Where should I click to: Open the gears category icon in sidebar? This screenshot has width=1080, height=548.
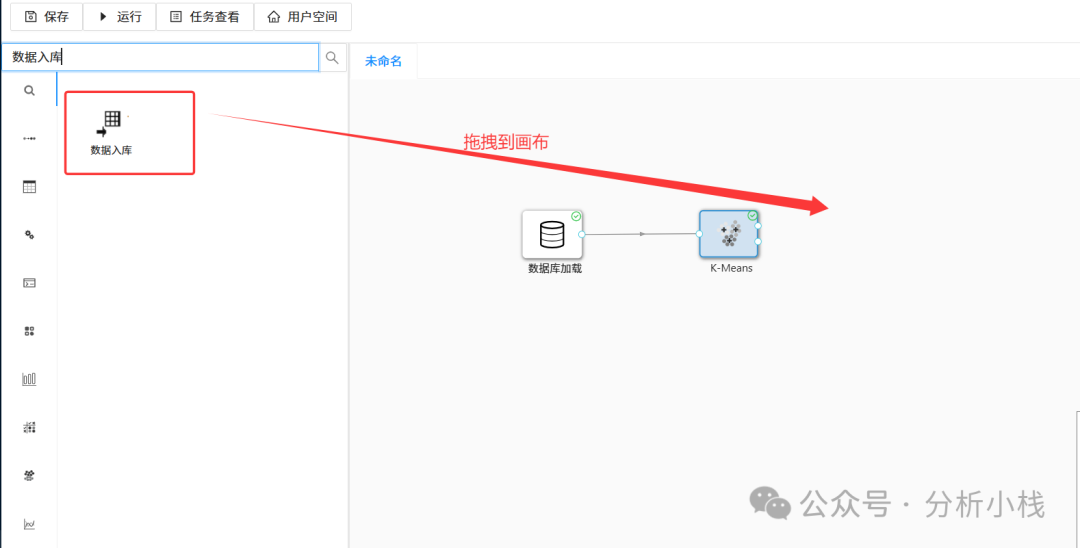pyautogui.click(x=29, y=235)
